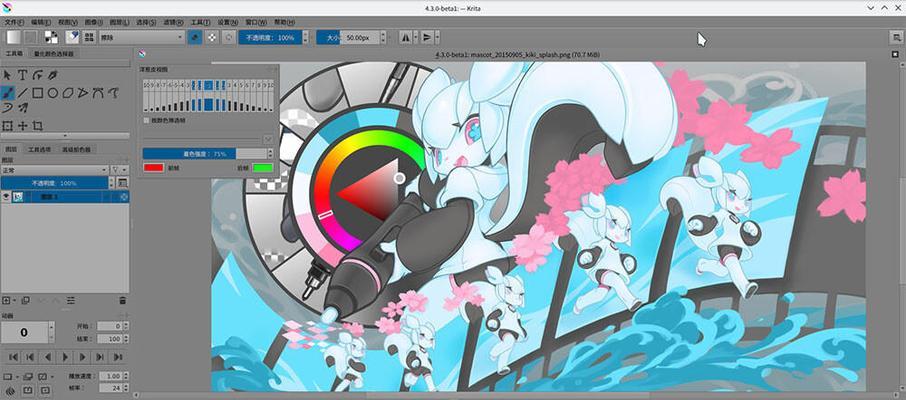Expand vertical mirror options arrow
This screenshot has height=400, width=906.
point(436,37)
